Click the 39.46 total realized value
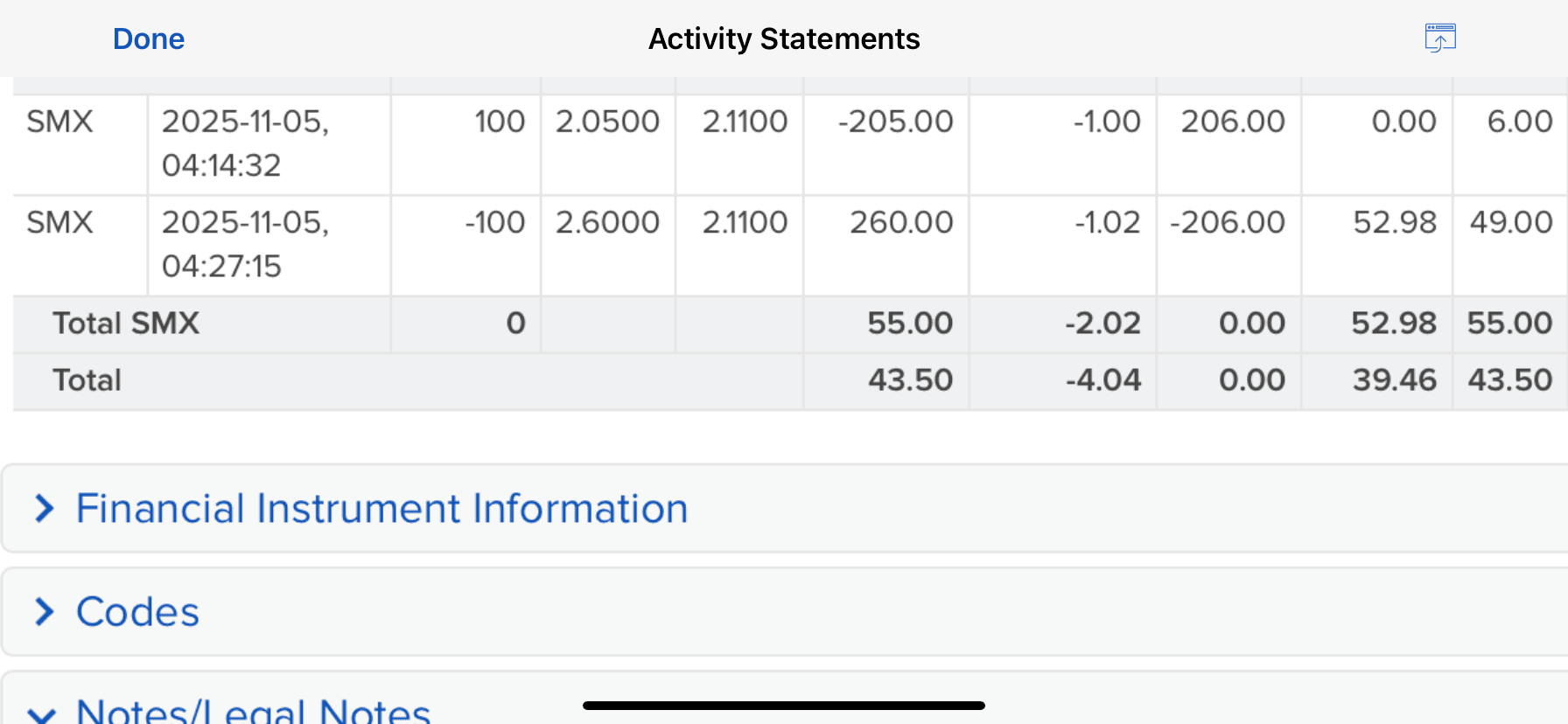This screenshot has height=724, width=1568. [x=1394, y=380]
